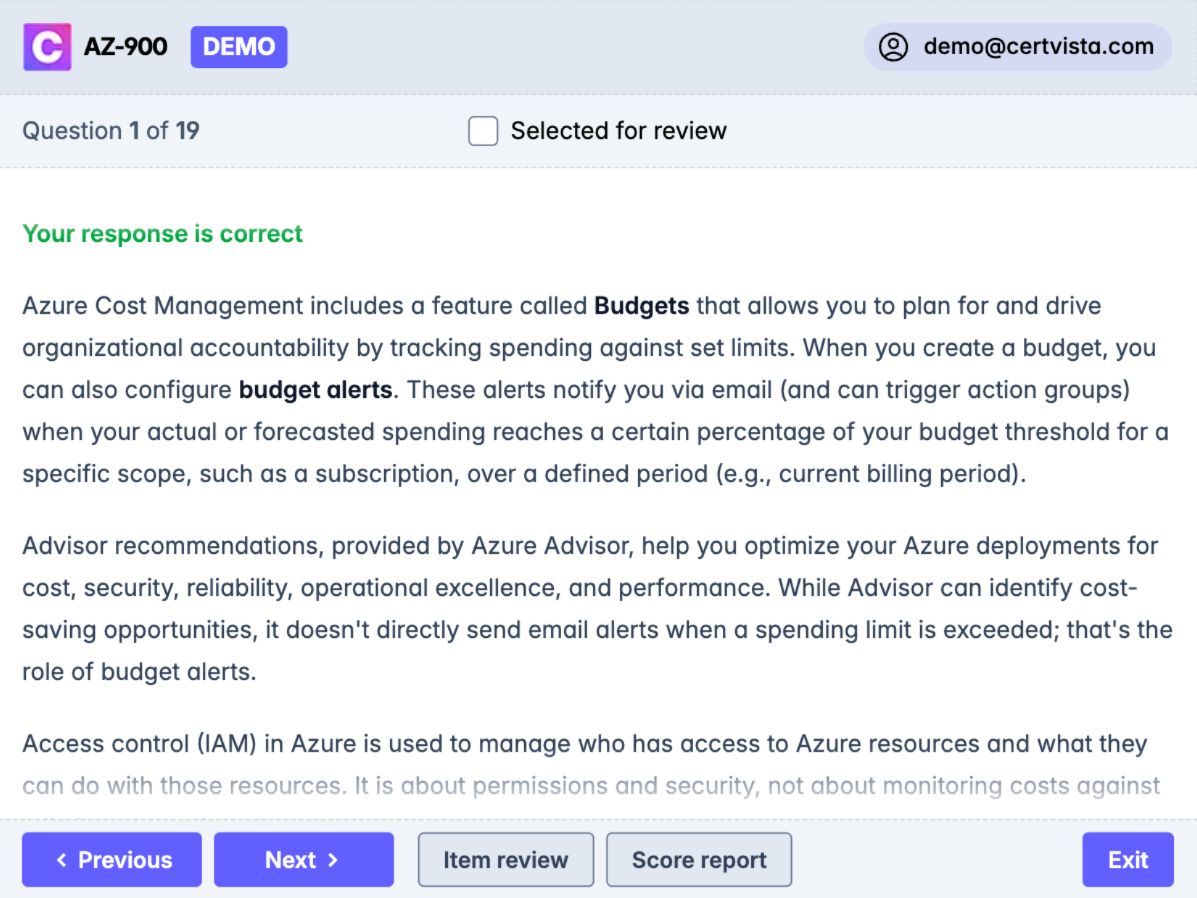The width and height of the screenshot is (1197, 898).
Task: Click the paragraph starting "Advisor recommendations"
Action: pos(590,608)
